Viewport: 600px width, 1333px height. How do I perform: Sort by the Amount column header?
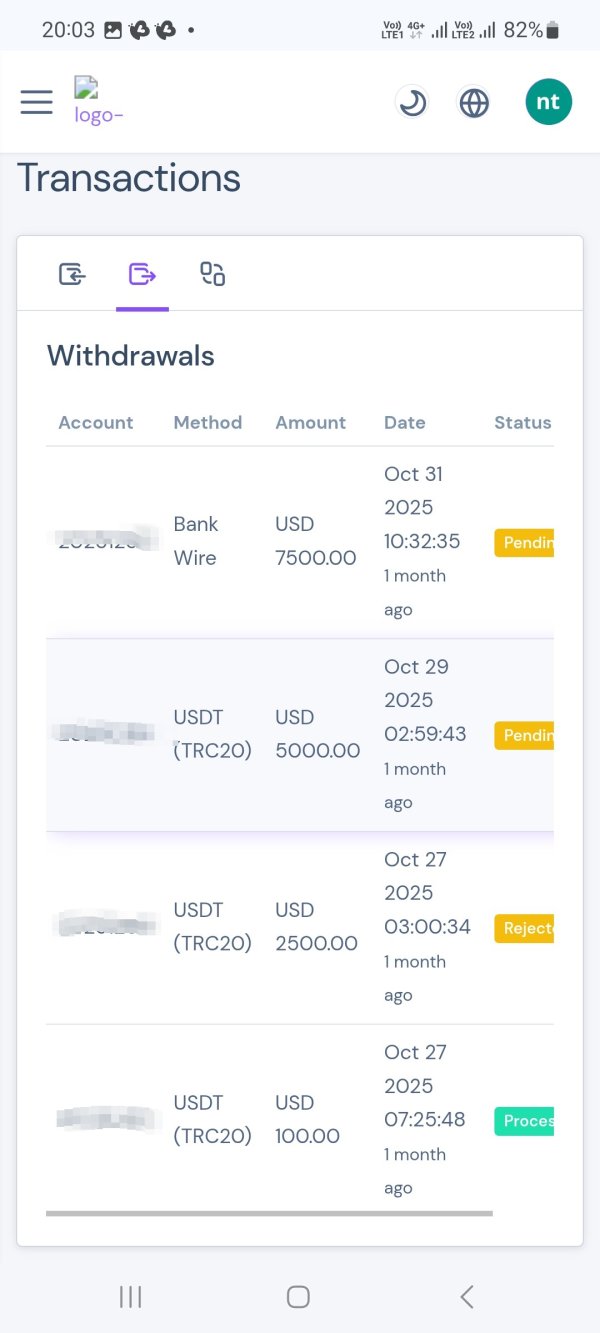point(310,422)
